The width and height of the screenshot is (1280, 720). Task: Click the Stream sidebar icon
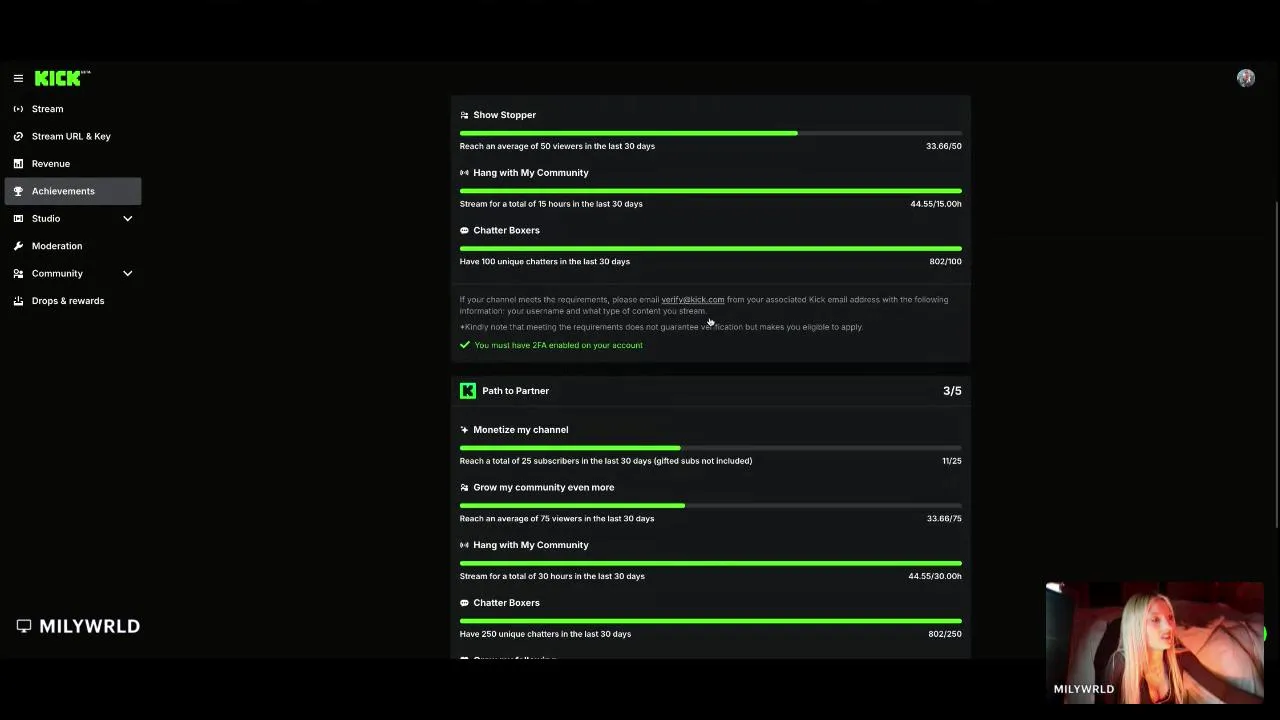point(18,109)
